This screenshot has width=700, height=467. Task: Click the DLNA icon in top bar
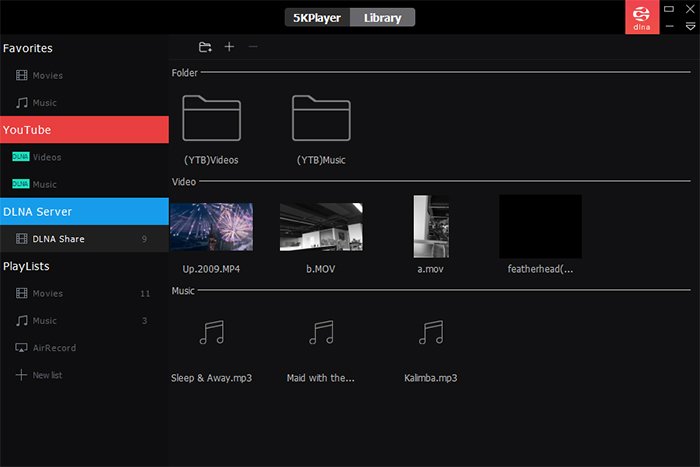(x=642, y=17)
